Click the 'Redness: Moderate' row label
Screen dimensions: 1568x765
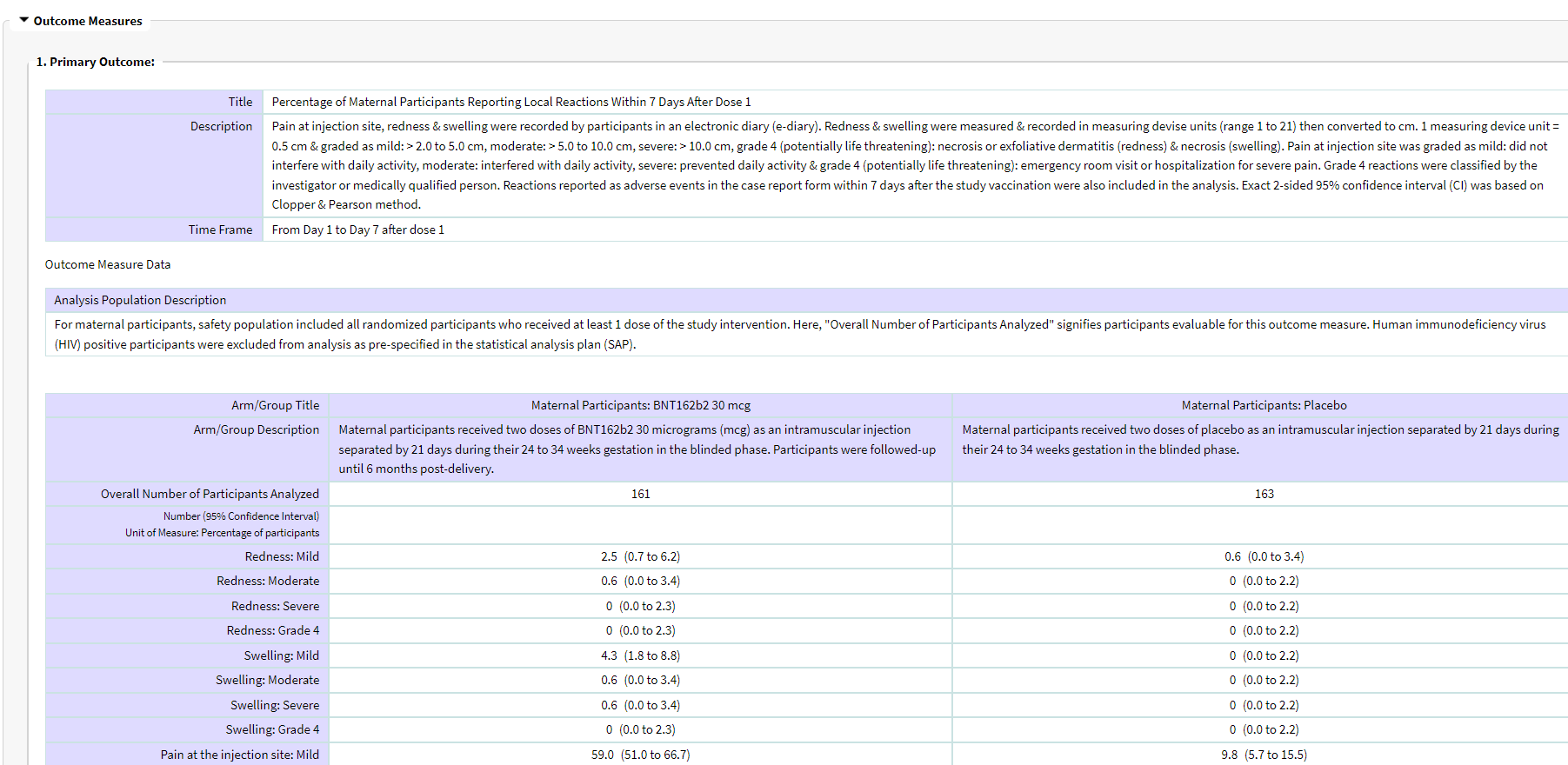tap(268, 581)
